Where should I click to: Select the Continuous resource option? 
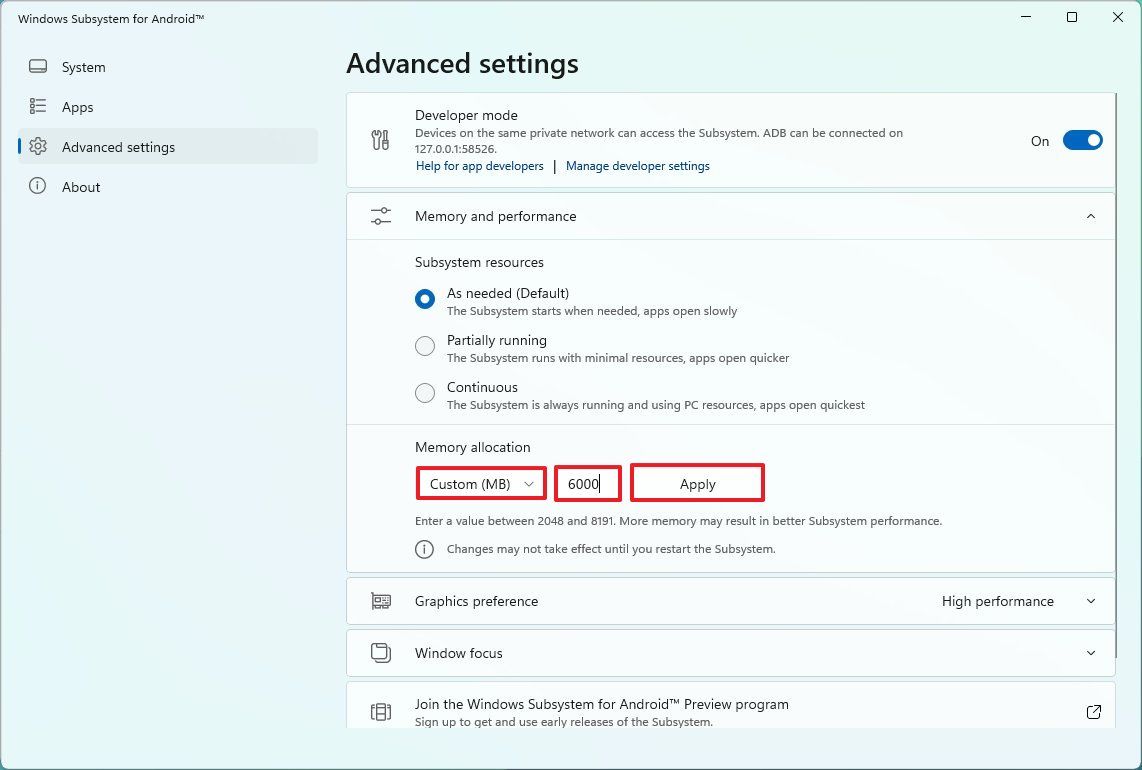(424, 393)
